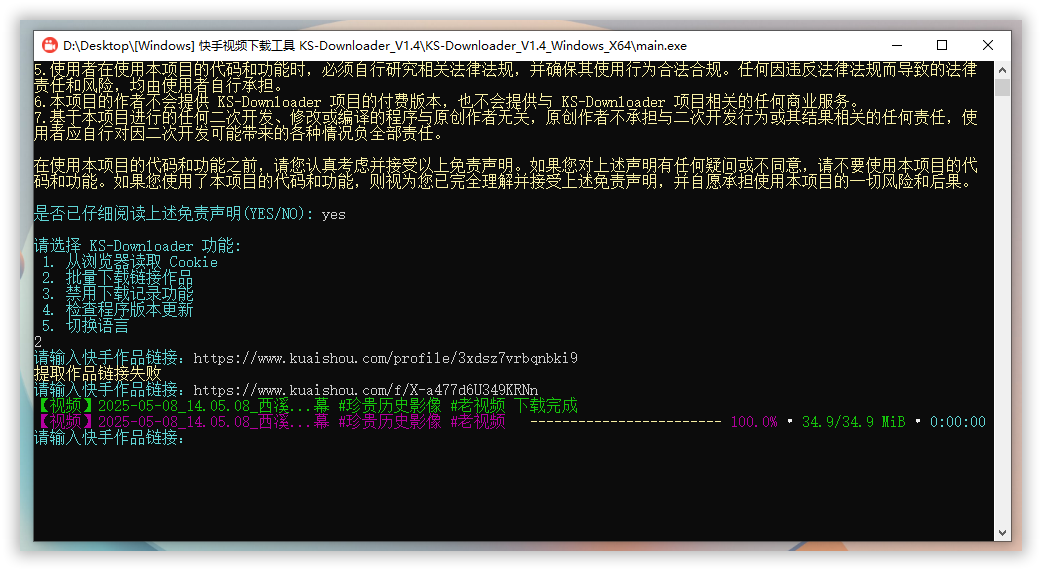Image resolution: width=1042 pixels, height=571 pixels.
Task: Click the kuaishou.com/profile URL text
Action: 385,358
